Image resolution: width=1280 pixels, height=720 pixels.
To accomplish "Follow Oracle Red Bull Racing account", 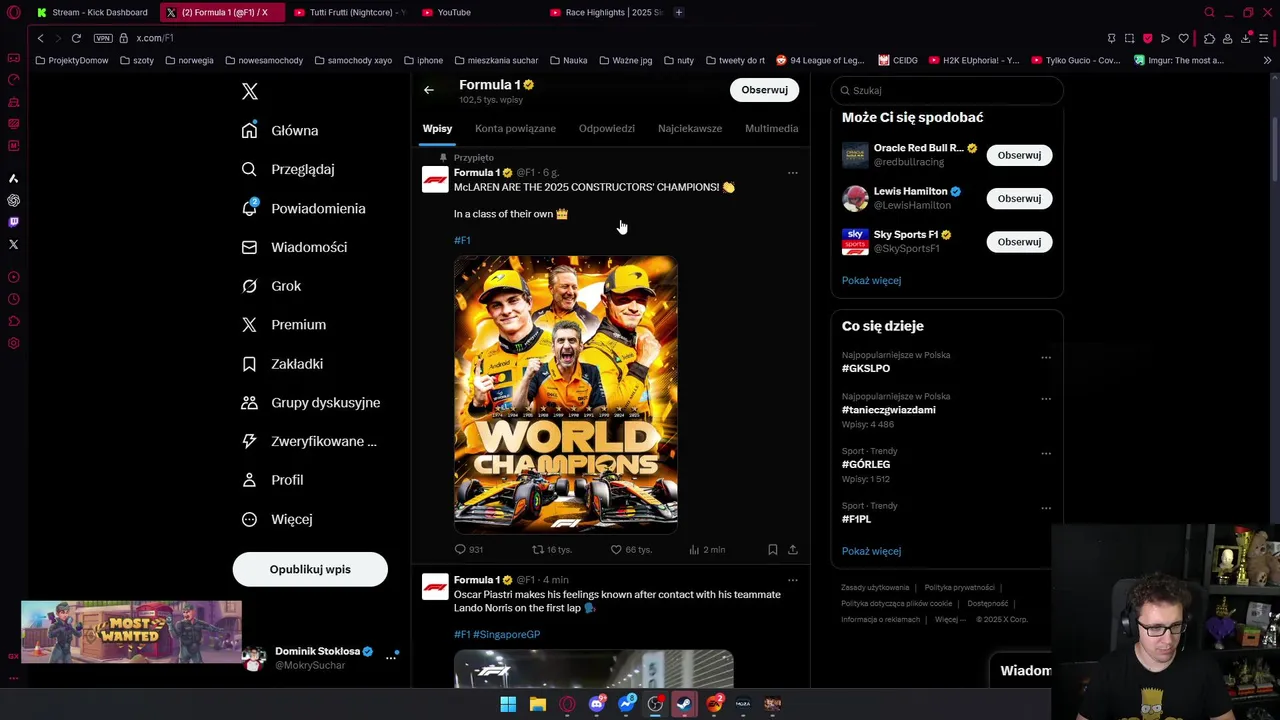I will pyautogui.click(x=1019, y=155).
